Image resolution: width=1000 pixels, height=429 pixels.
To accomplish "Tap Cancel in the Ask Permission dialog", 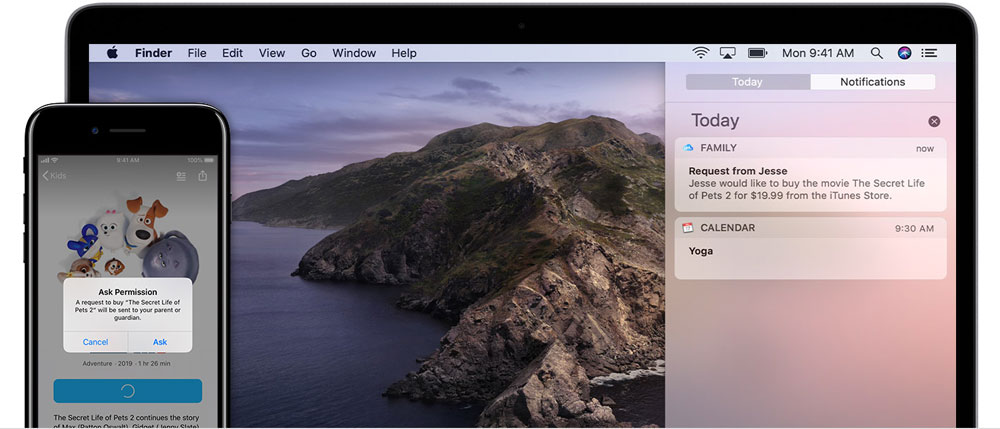I will click(96, 342).
